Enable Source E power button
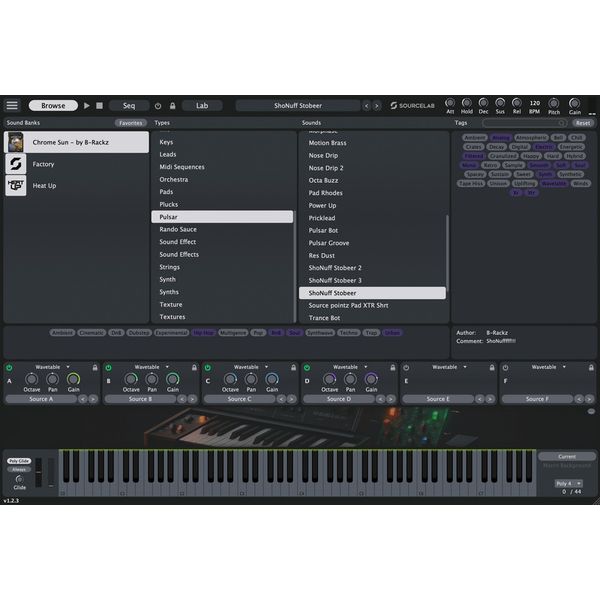Image resolution: width=600 pixels, height=600 pixels. (406, 368)
